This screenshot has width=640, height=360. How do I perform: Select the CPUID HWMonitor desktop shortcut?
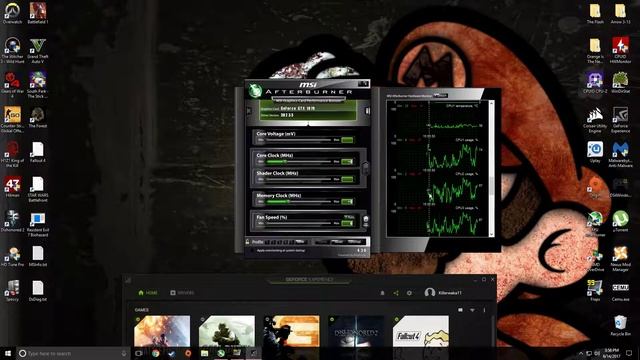coord(620,50)
